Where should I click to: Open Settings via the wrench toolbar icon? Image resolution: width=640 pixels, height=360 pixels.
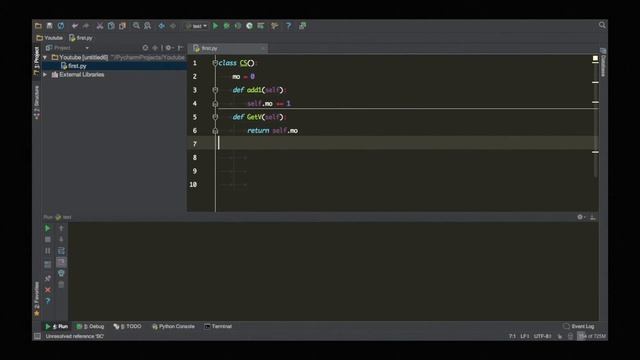coord(275,26)
